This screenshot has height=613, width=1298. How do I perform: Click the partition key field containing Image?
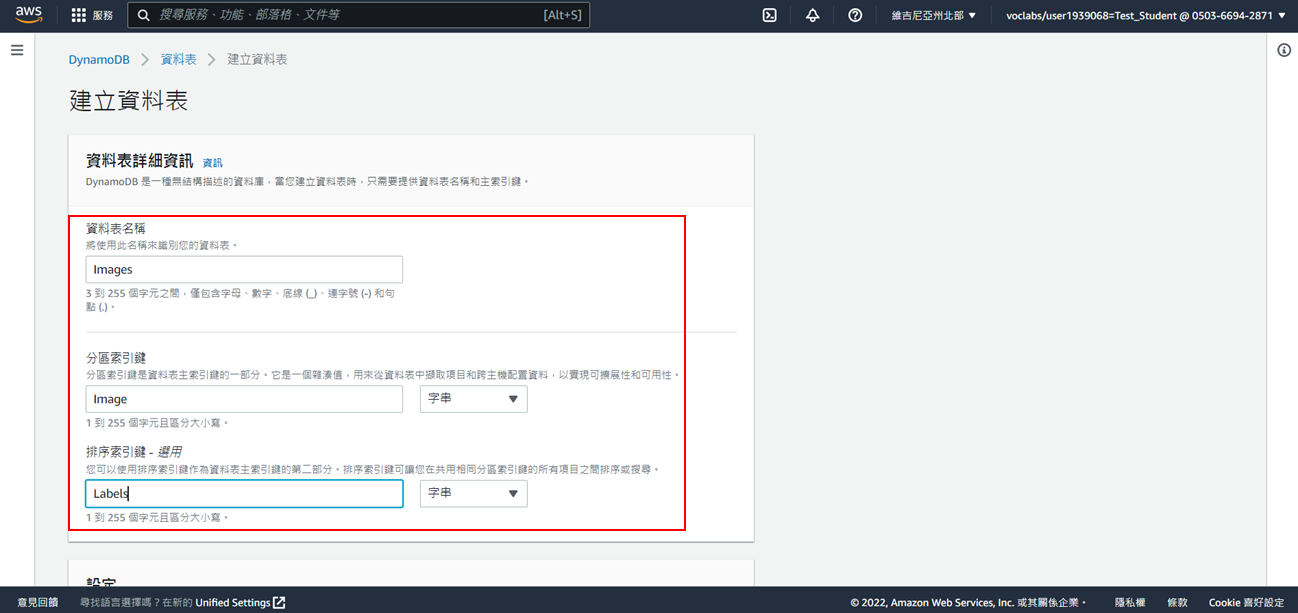(244, 399)
